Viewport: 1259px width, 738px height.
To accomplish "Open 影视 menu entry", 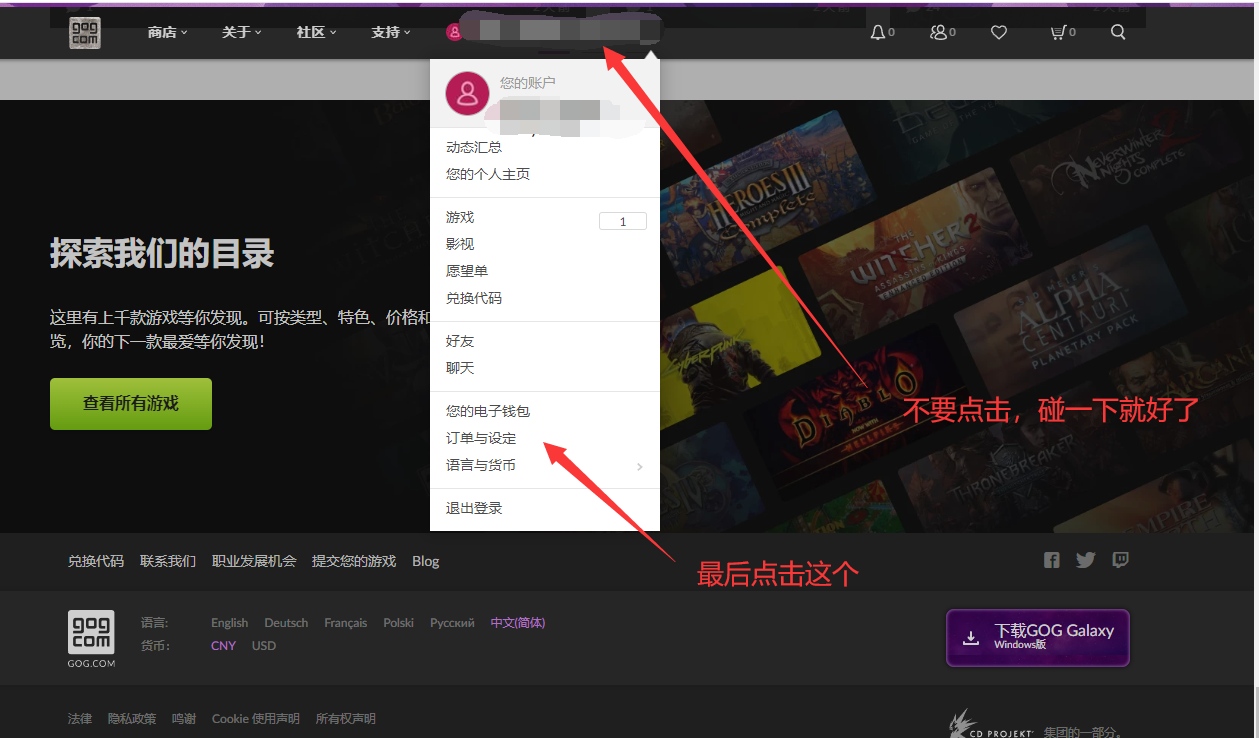I will click(x=460, y=244).
